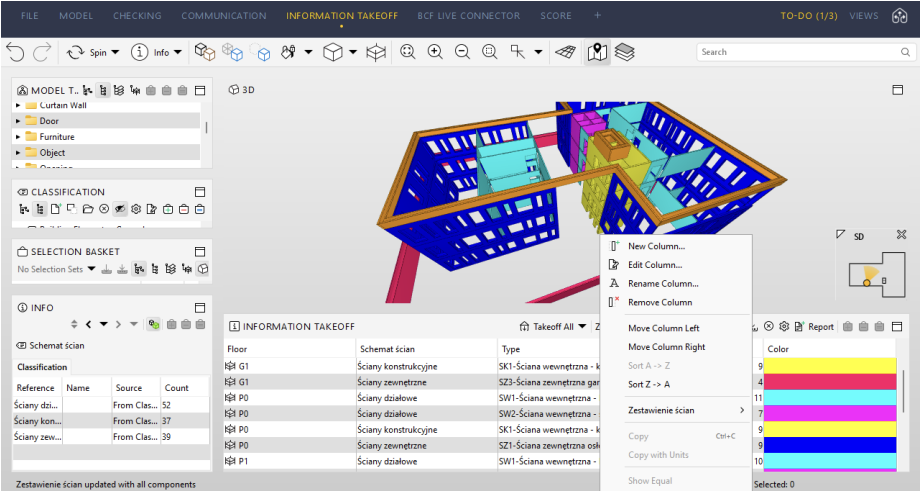Click the floor plane cube icon

[376, 52]
